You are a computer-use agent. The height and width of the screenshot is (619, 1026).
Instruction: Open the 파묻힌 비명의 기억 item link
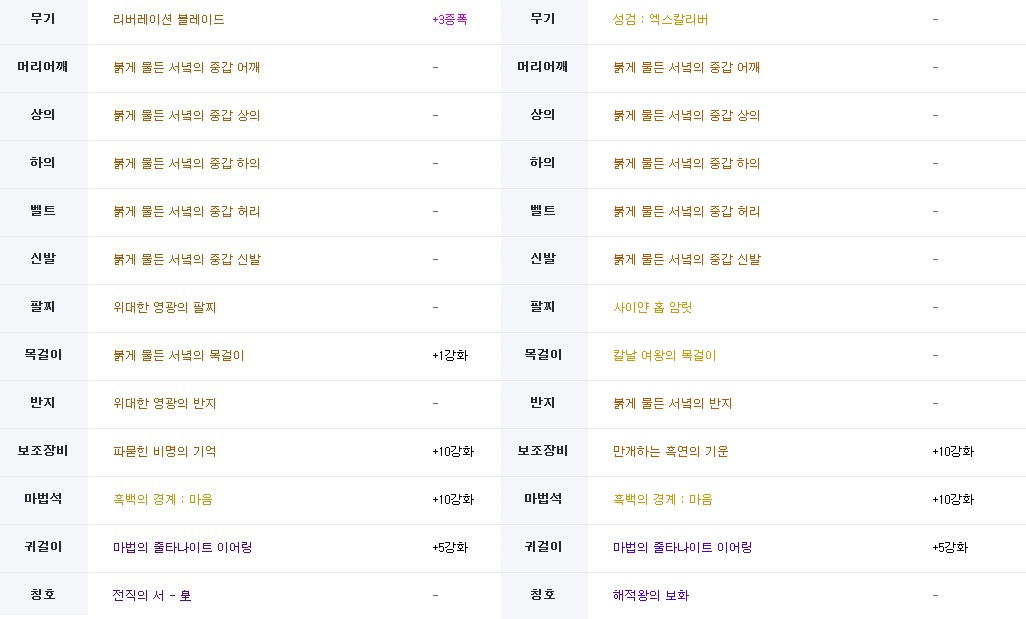165,452
